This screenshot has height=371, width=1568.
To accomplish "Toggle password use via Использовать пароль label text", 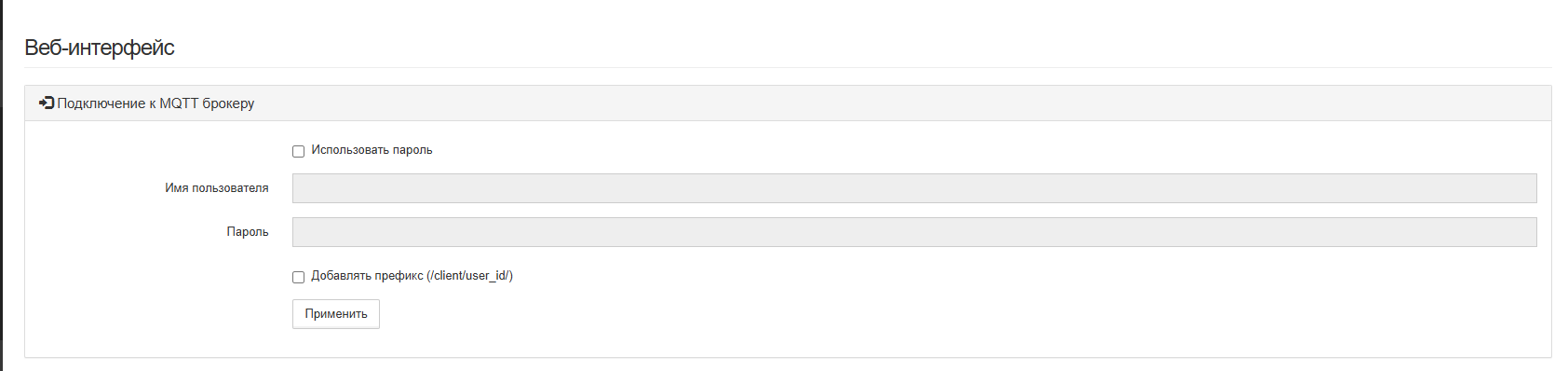I will point(372,150).
